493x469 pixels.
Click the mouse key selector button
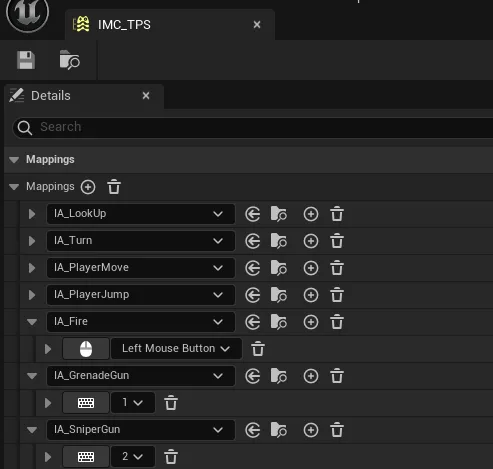point(86,349)
